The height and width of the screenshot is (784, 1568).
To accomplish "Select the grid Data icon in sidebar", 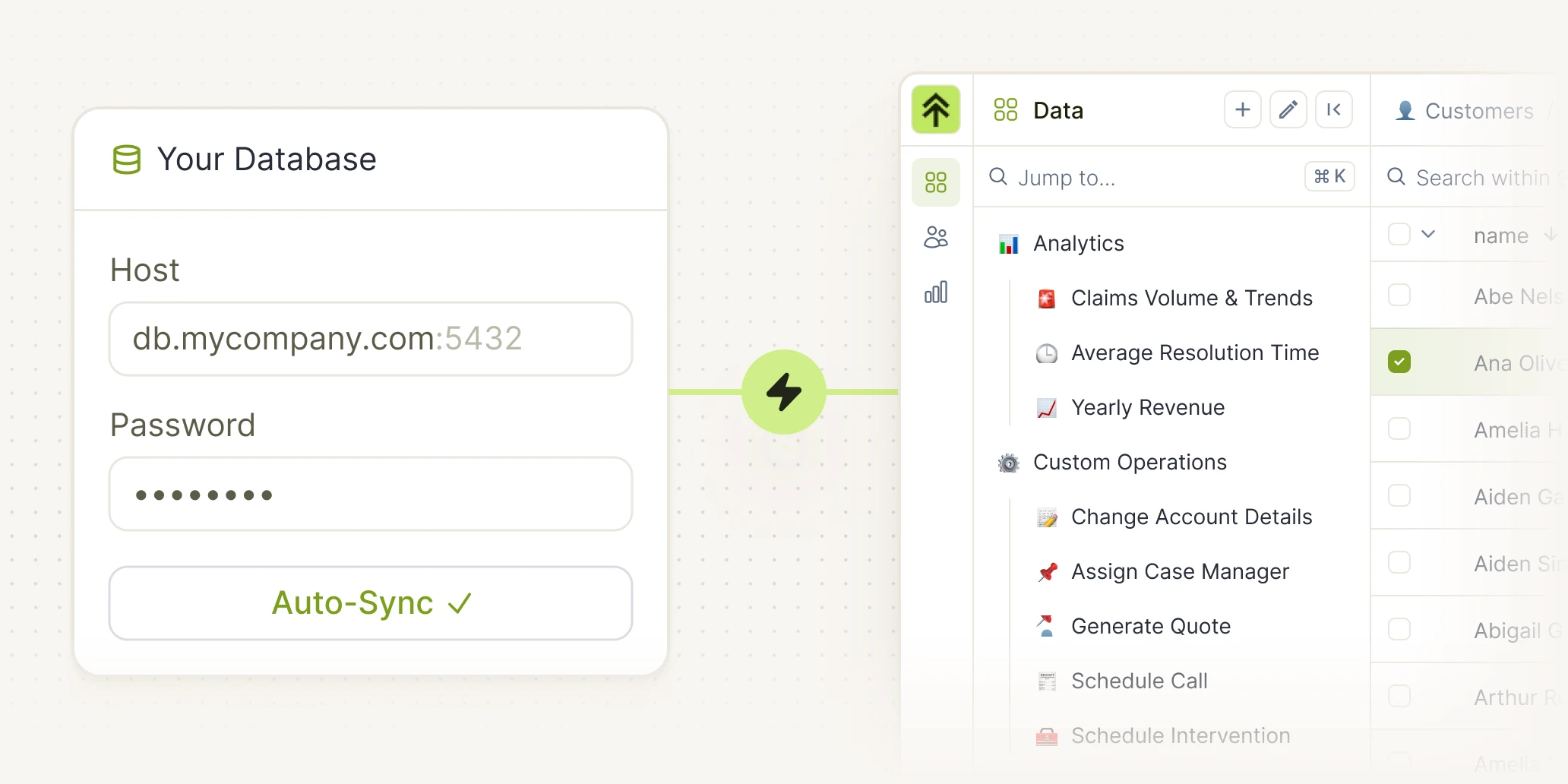I will pos(935,182).
